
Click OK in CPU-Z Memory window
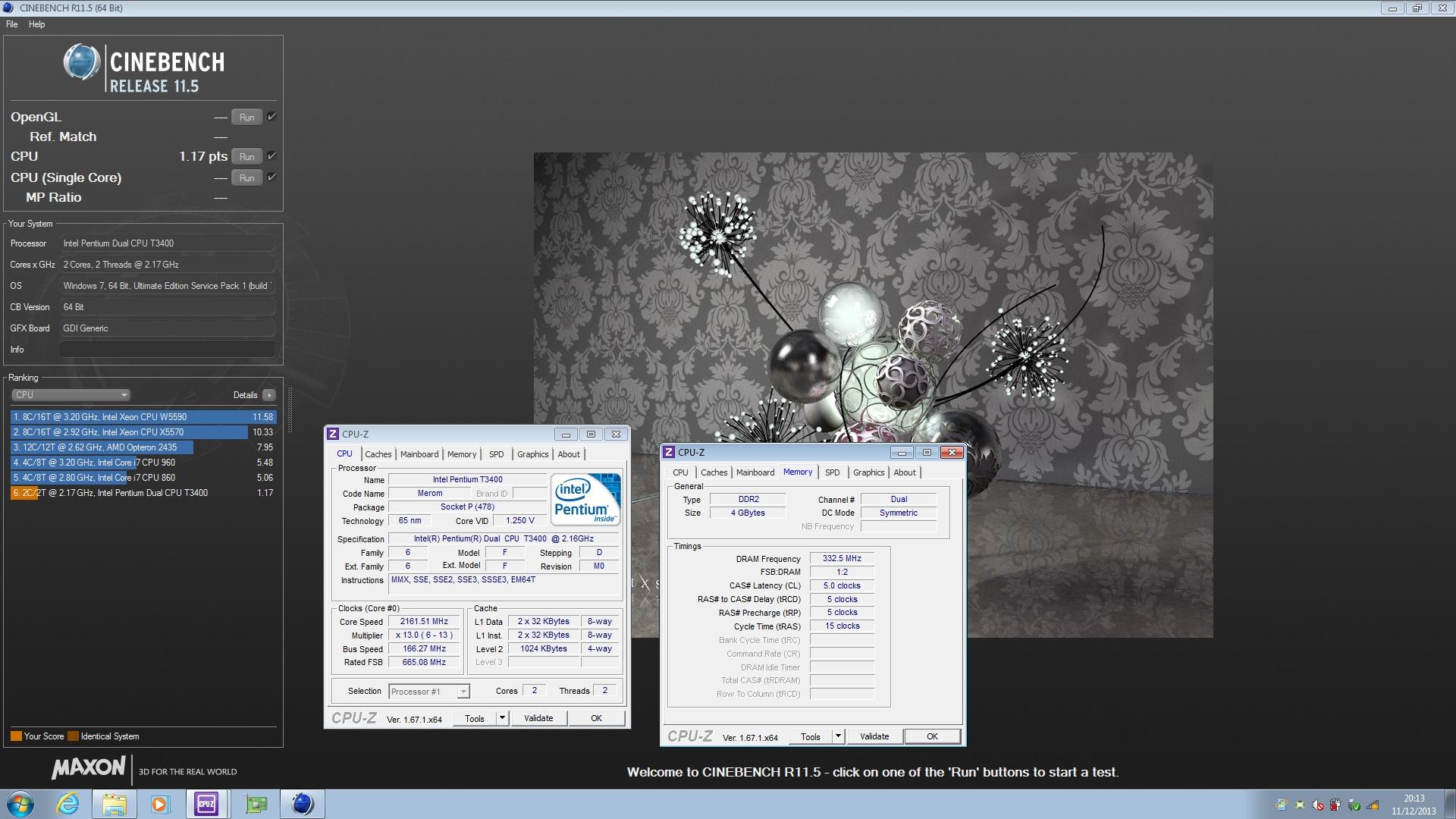point(932,736)
